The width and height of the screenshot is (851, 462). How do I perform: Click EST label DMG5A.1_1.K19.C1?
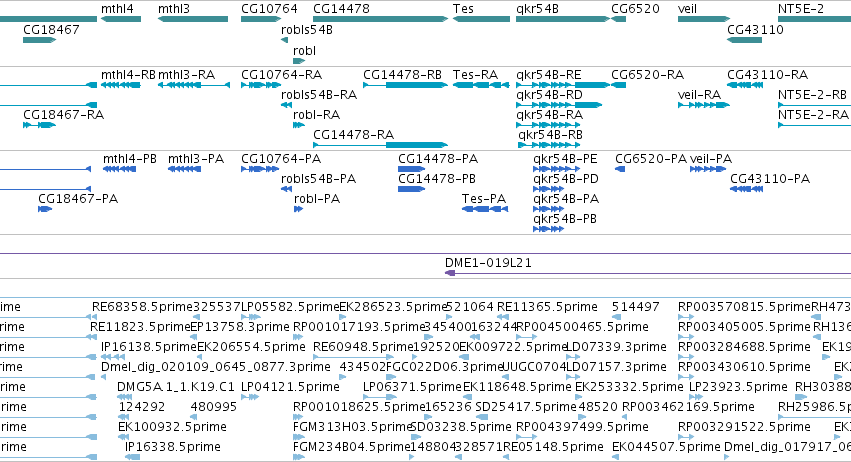[x=176, y=387]
